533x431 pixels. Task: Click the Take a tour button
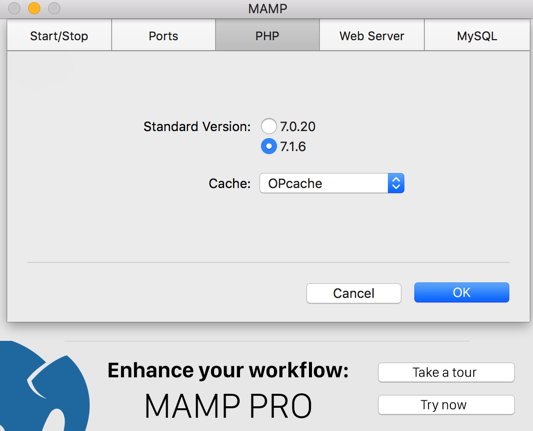446,373
